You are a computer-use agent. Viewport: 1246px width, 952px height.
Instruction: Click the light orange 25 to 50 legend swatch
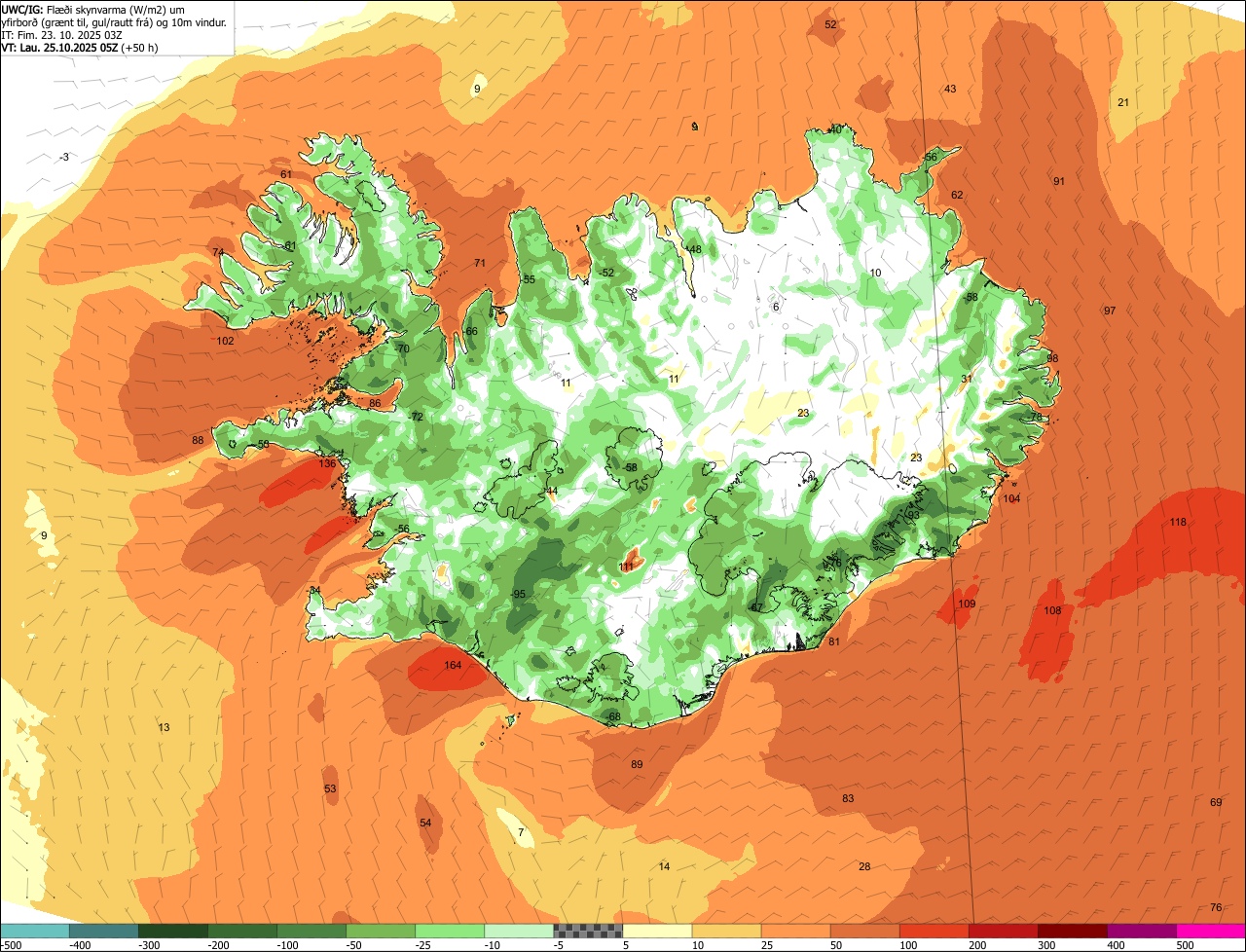point(795,931)
